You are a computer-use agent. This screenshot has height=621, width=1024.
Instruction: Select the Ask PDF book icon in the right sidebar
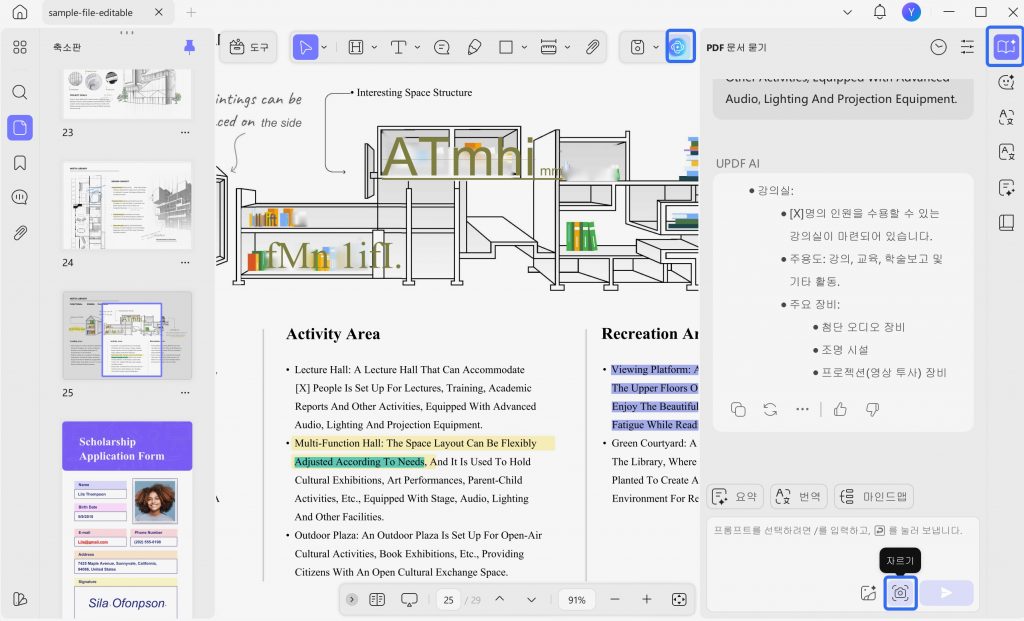point(1006,46)
